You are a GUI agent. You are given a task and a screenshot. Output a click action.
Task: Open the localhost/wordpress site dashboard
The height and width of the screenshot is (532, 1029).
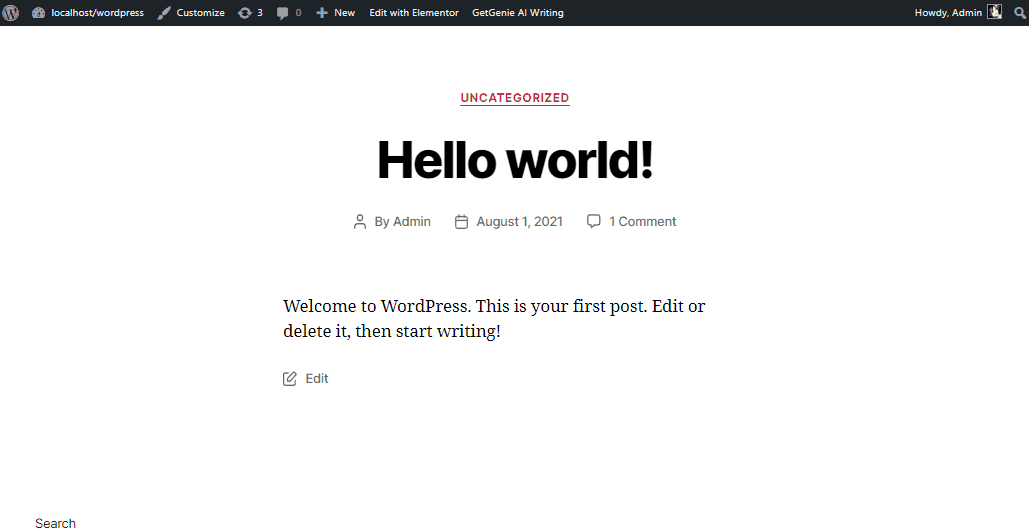[88, 12]
